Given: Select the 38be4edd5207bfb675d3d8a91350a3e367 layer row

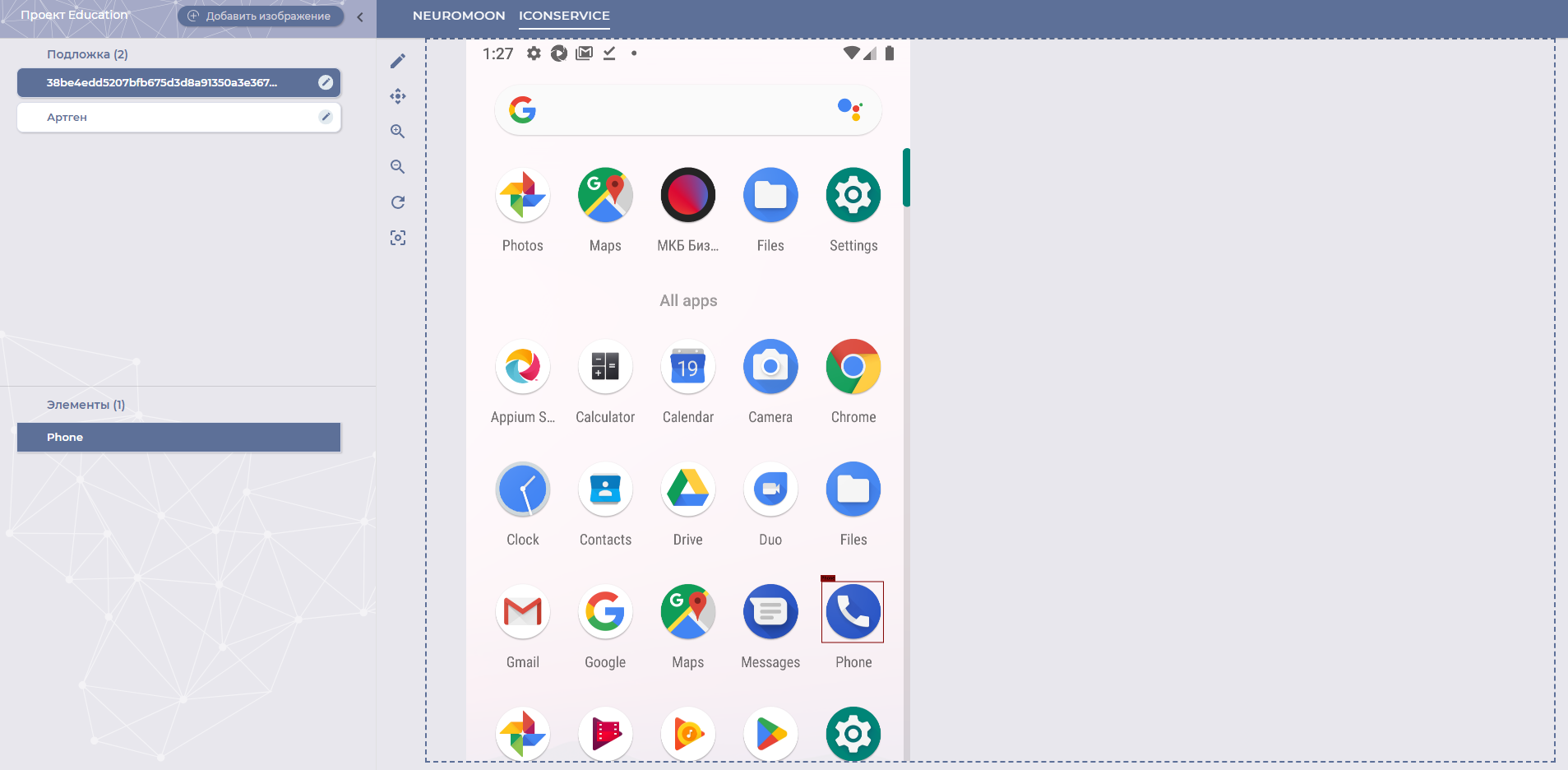Looking at the screenshot, I should click(x=178, y=82).
